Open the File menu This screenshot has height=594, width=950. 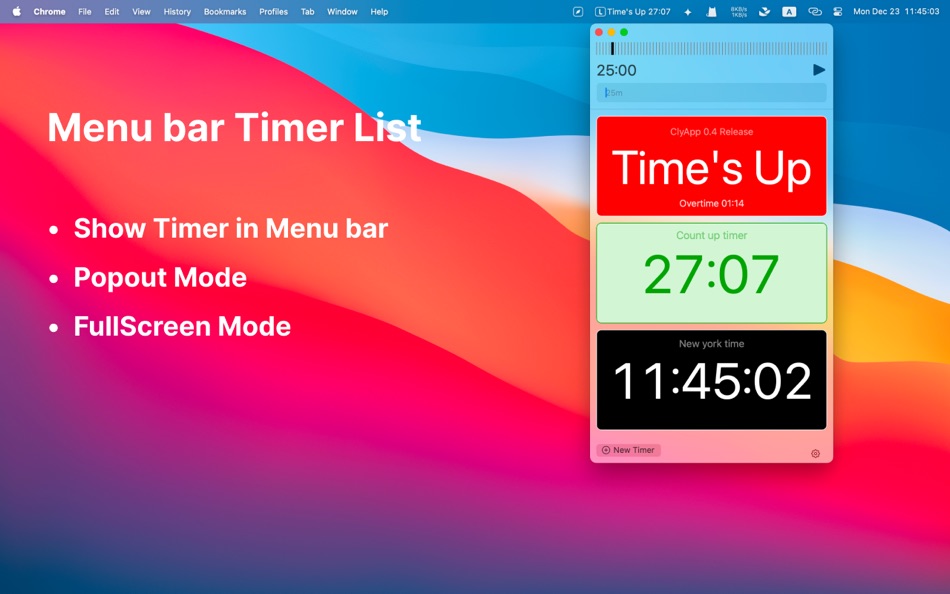(x=85, y=12)
